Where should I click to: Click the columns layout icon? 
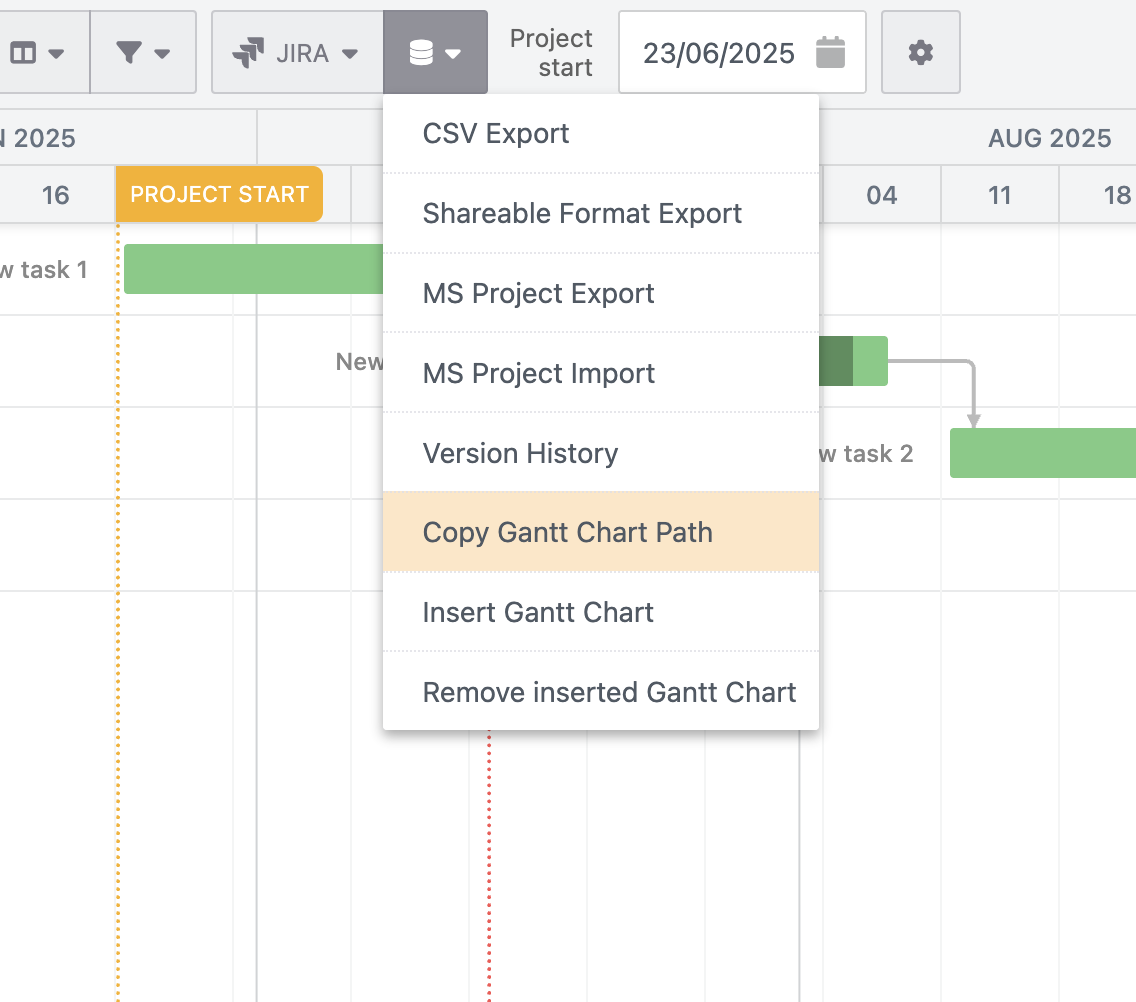[x=23, y=53]
